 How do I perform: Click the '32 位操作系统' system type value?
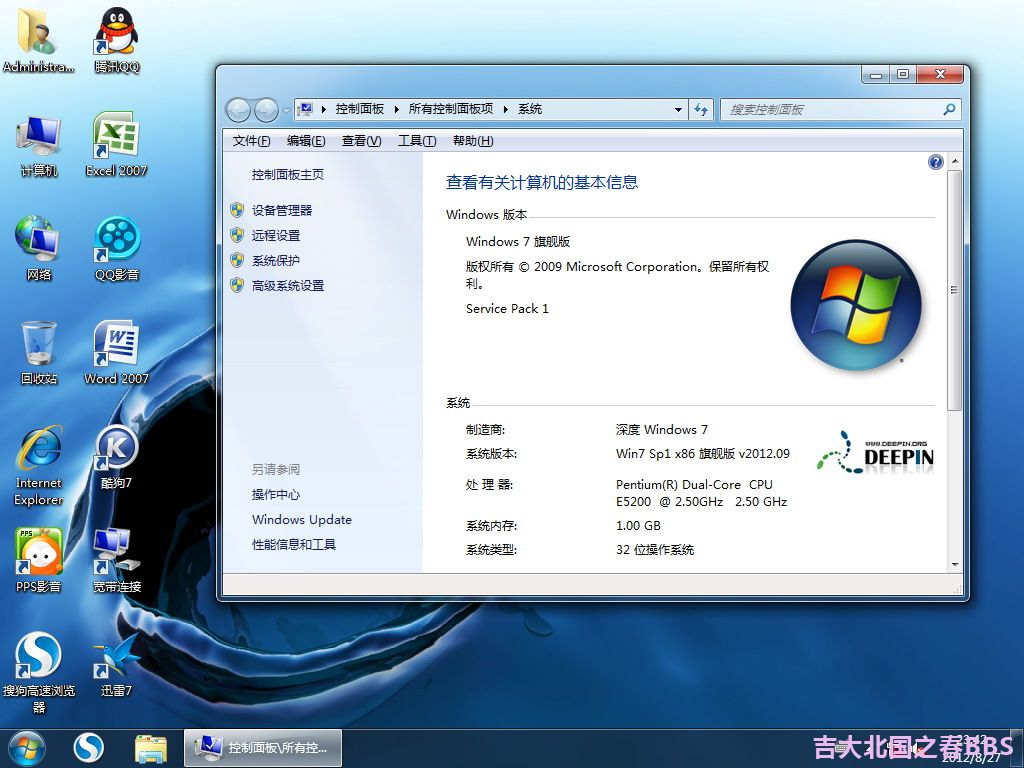point(654,550)
